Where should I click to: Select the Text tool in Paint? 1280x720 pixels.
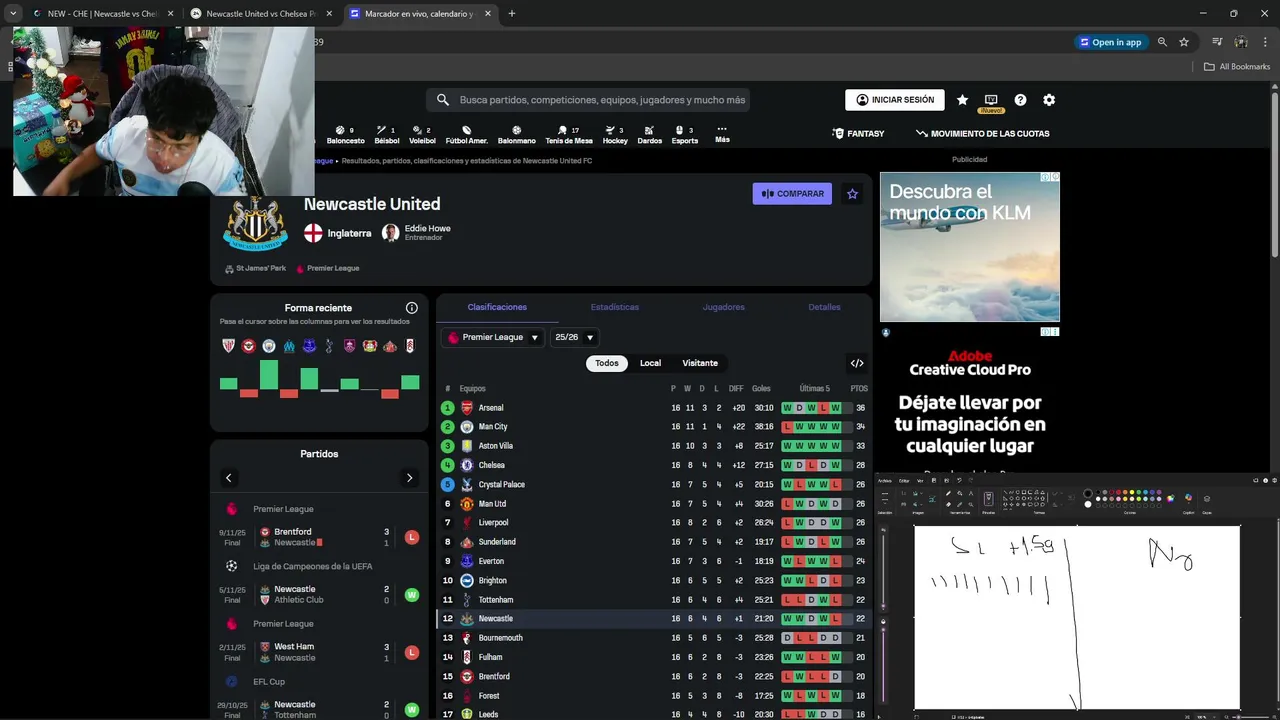pos(971,493)
